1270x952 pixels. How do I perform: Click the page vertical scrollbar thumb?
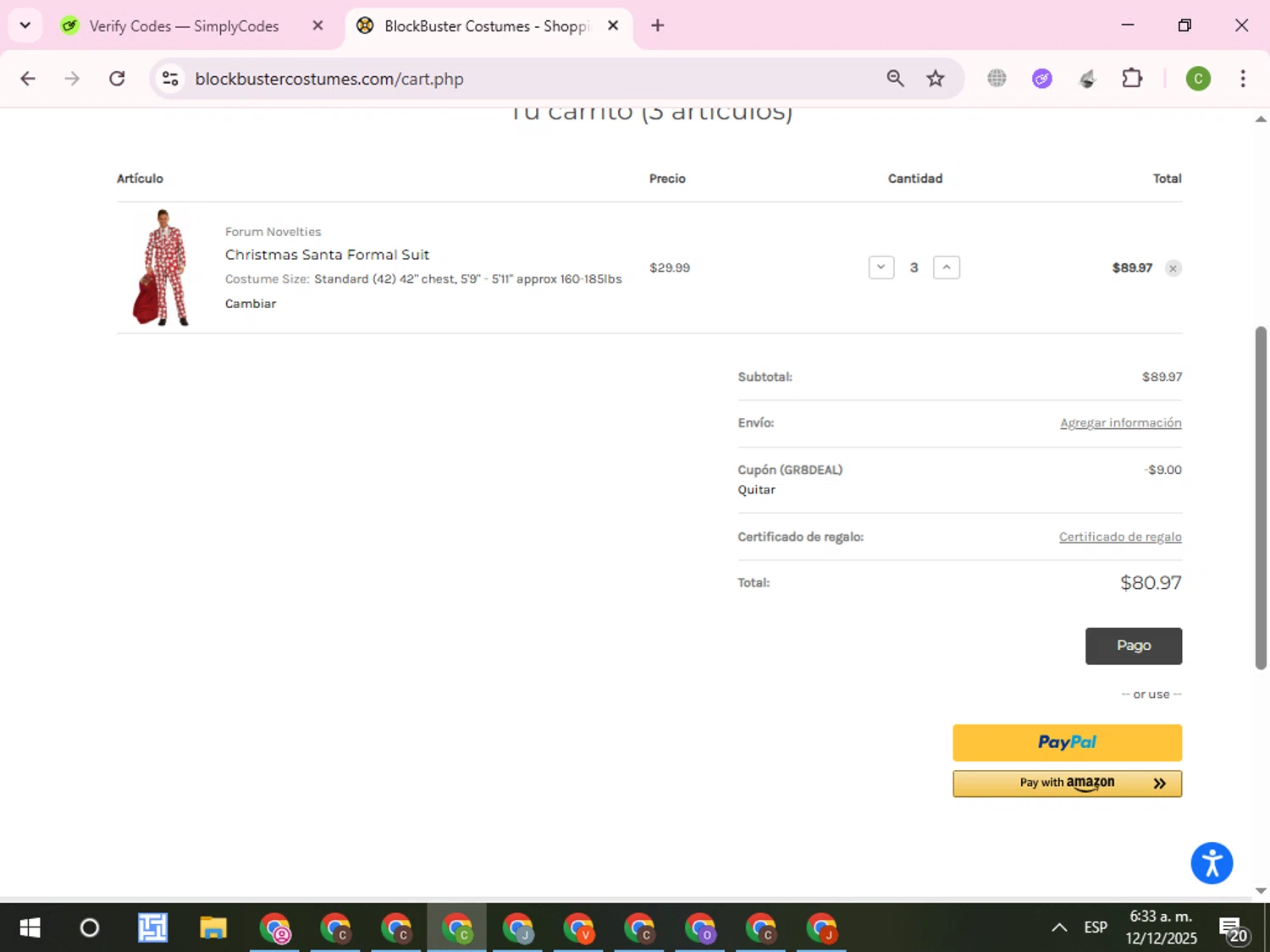click(1261, 498)
